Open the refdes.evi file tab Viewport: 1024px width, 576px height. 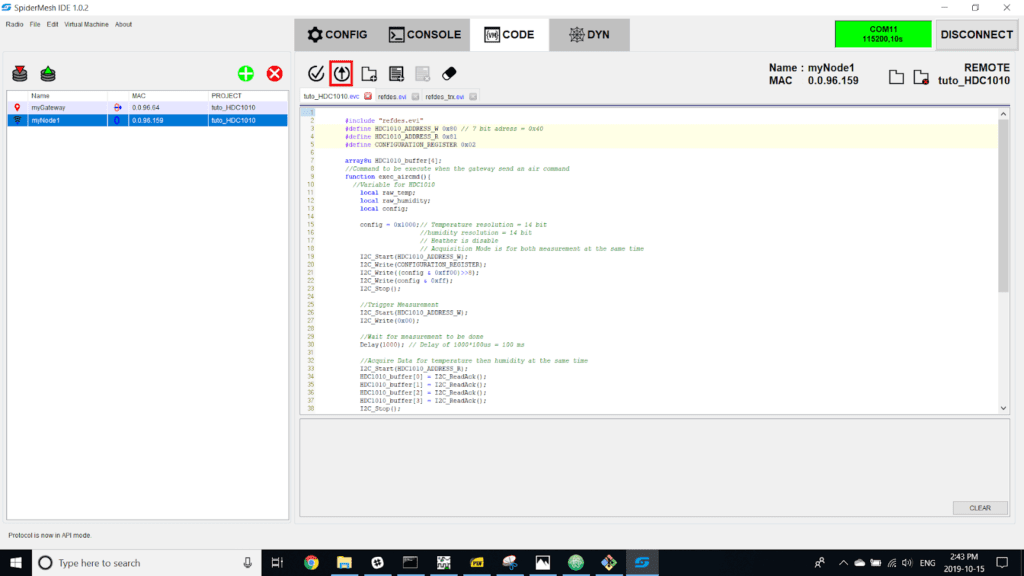point(392,96)
